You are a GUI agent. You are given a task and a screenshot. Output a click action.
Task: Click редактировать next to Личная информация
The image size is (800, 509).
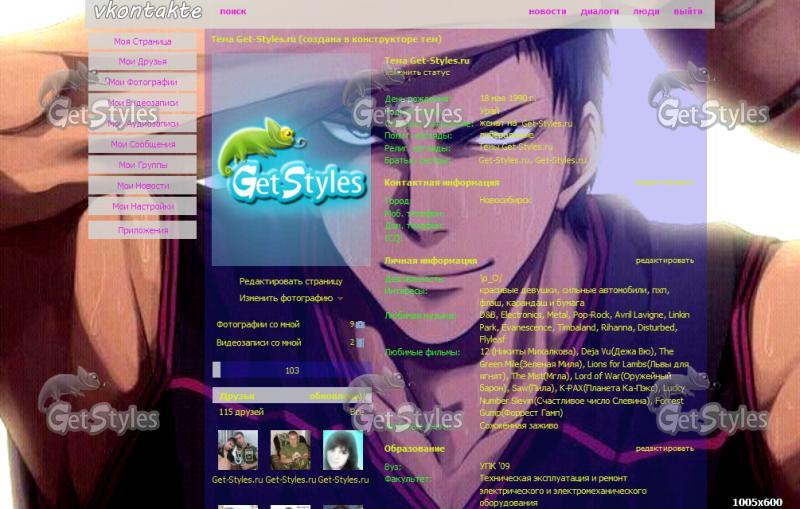[664, 260]
